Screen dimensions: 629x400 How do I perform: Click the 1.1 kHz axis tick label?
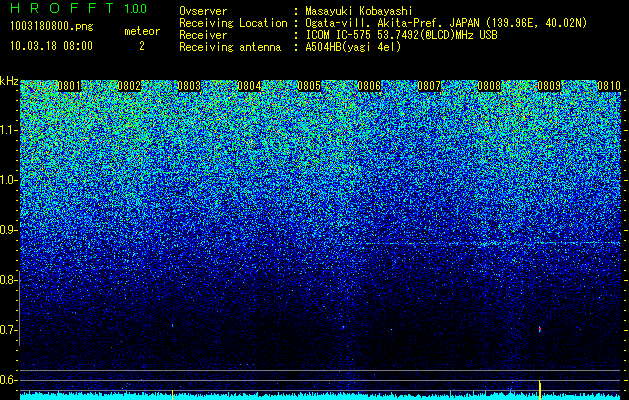pos(8,130)
